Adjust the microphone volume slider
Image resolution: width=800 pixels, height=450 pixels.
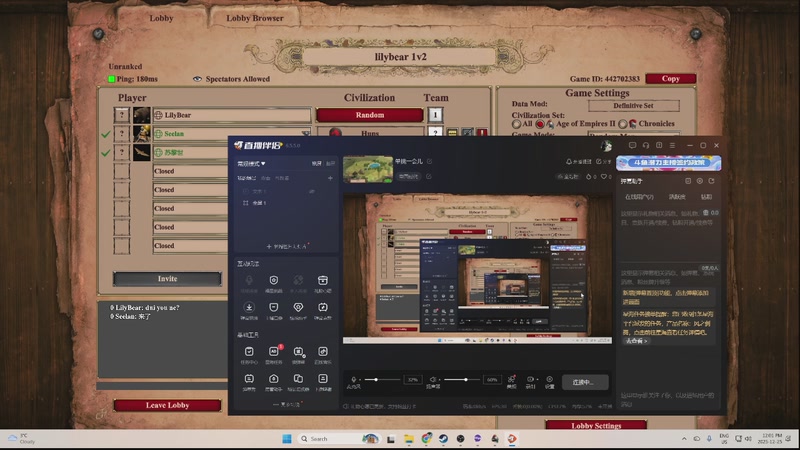(382, 380)
